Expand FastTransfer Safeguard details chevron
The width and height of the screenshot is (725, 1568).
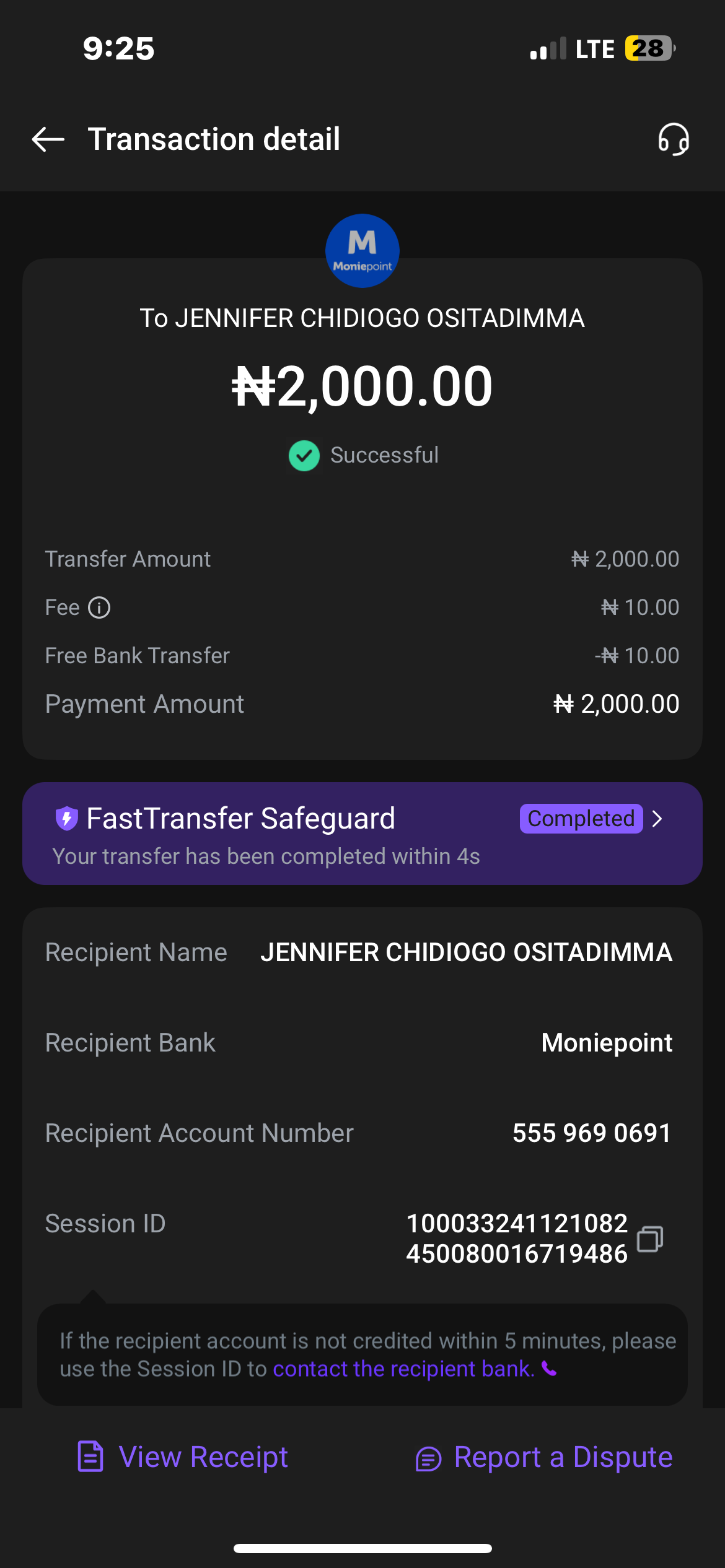(x=658, y=819)
